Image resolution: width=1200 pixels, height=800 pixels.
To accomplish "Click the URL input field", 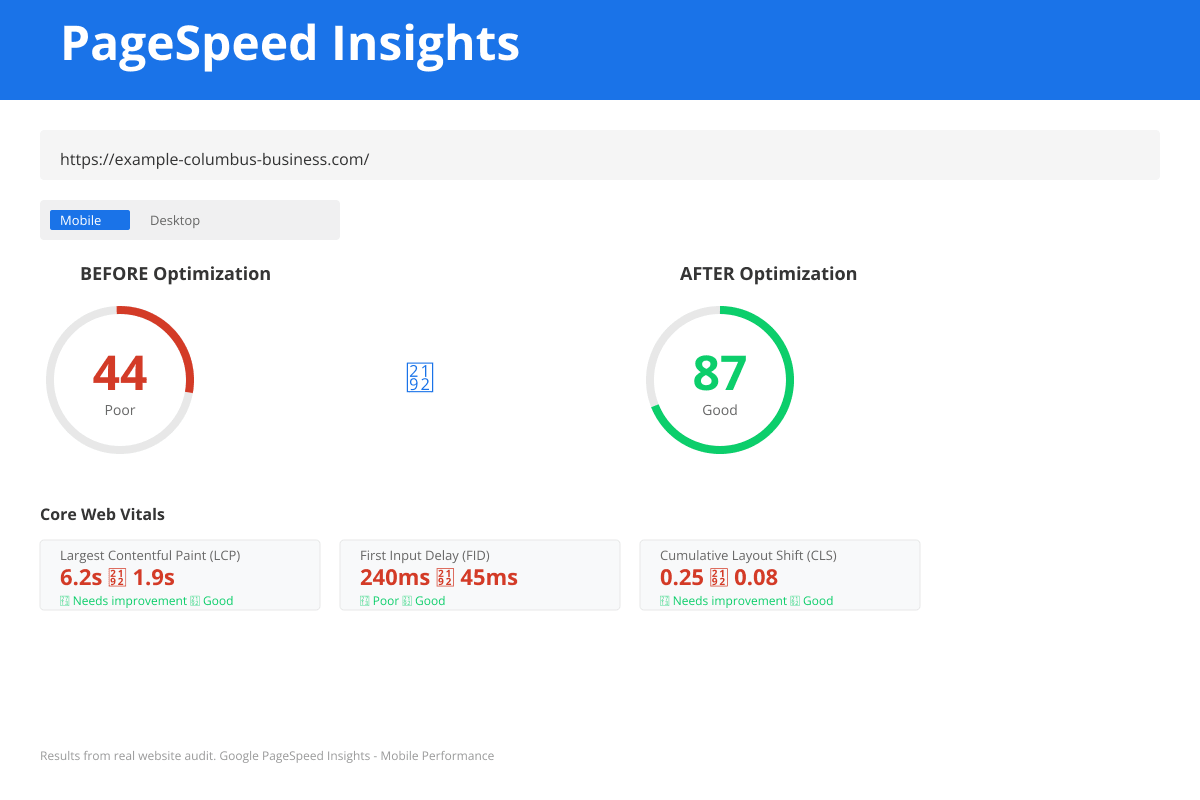I will [x=600, y=155].
